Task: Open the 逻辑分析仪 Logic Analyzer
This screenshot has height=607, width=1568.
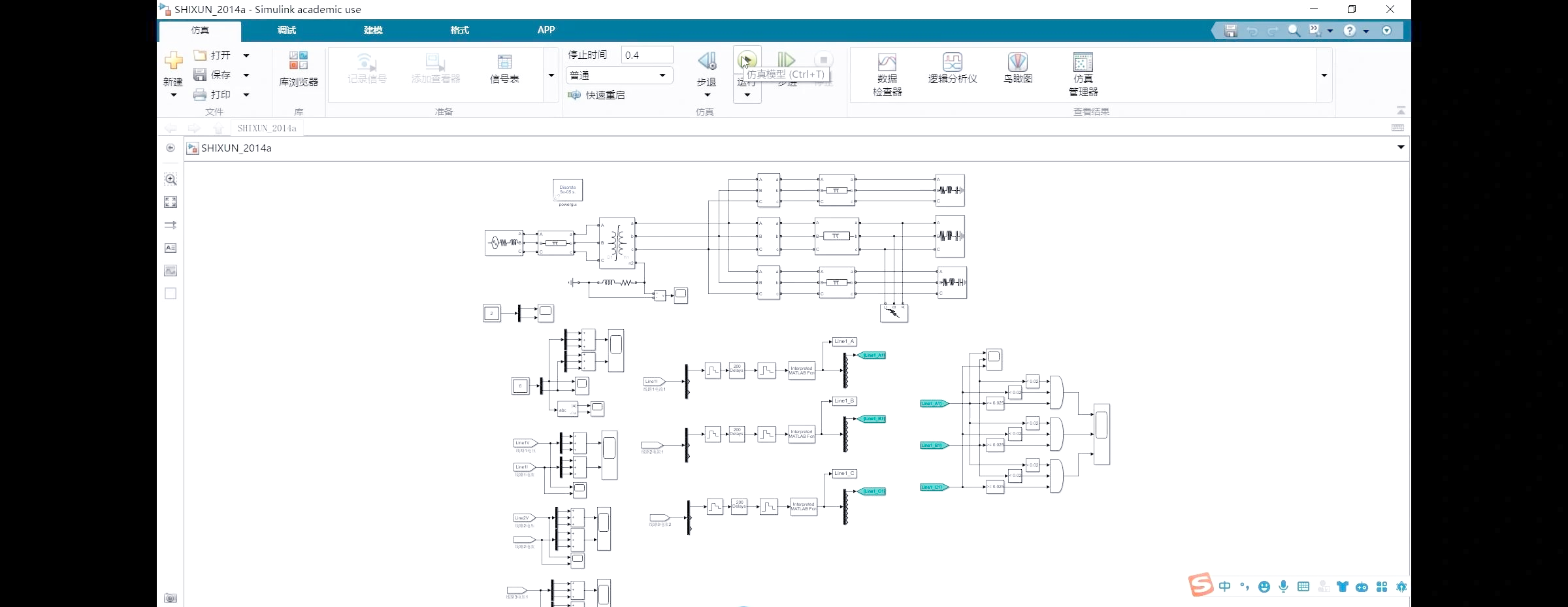Action: 953,69
